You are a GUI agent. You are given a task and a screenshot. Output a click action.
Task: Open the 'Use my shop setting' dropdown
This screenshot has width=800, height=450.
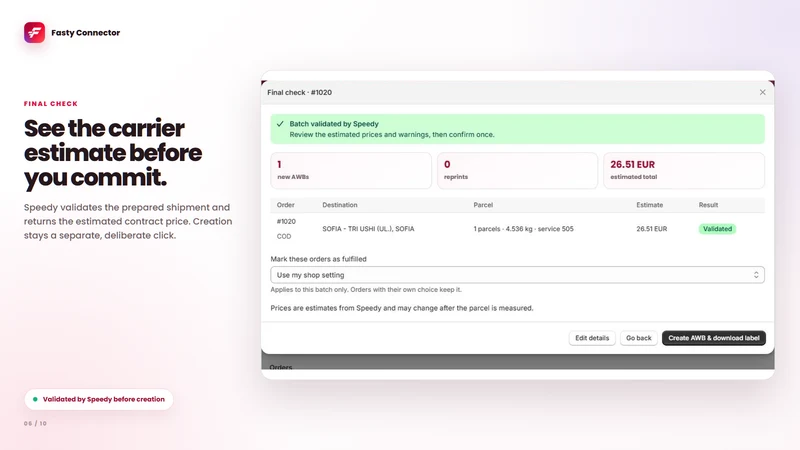tap(517, 275)
